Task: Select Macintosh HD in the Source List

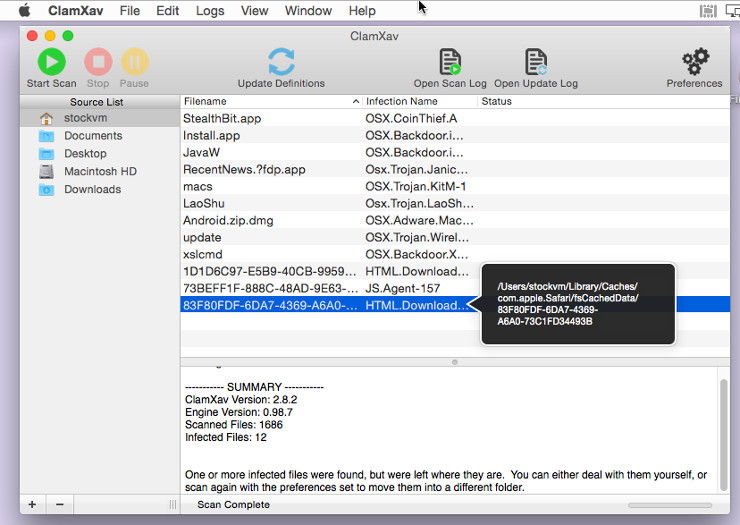Action: [100, 171]
